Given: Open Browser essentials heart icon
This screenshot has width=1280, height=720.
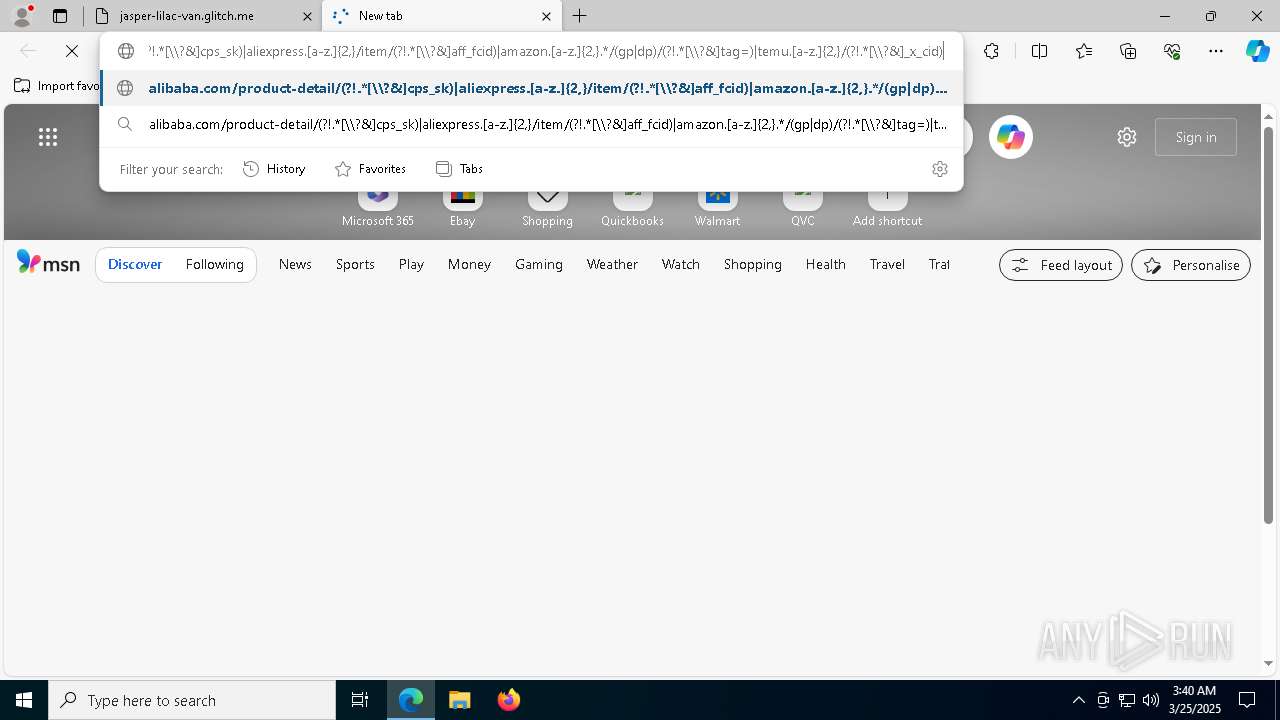Looking at the screenshot, I should 1172,51.
